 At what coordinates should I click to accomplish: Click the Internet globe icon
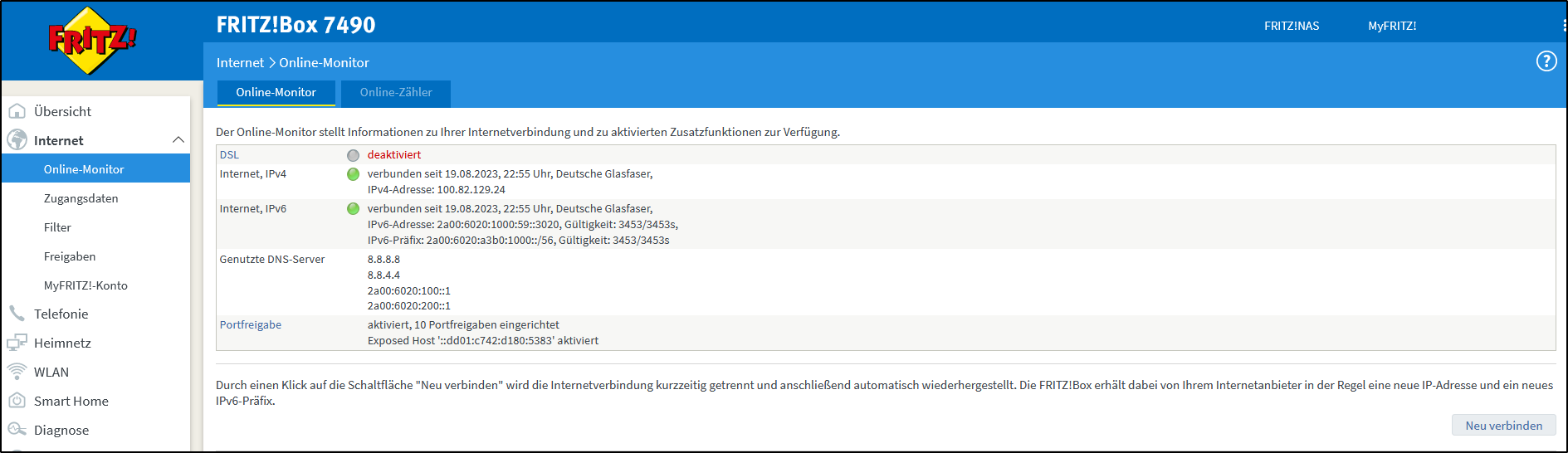click(x=17, y=140)
